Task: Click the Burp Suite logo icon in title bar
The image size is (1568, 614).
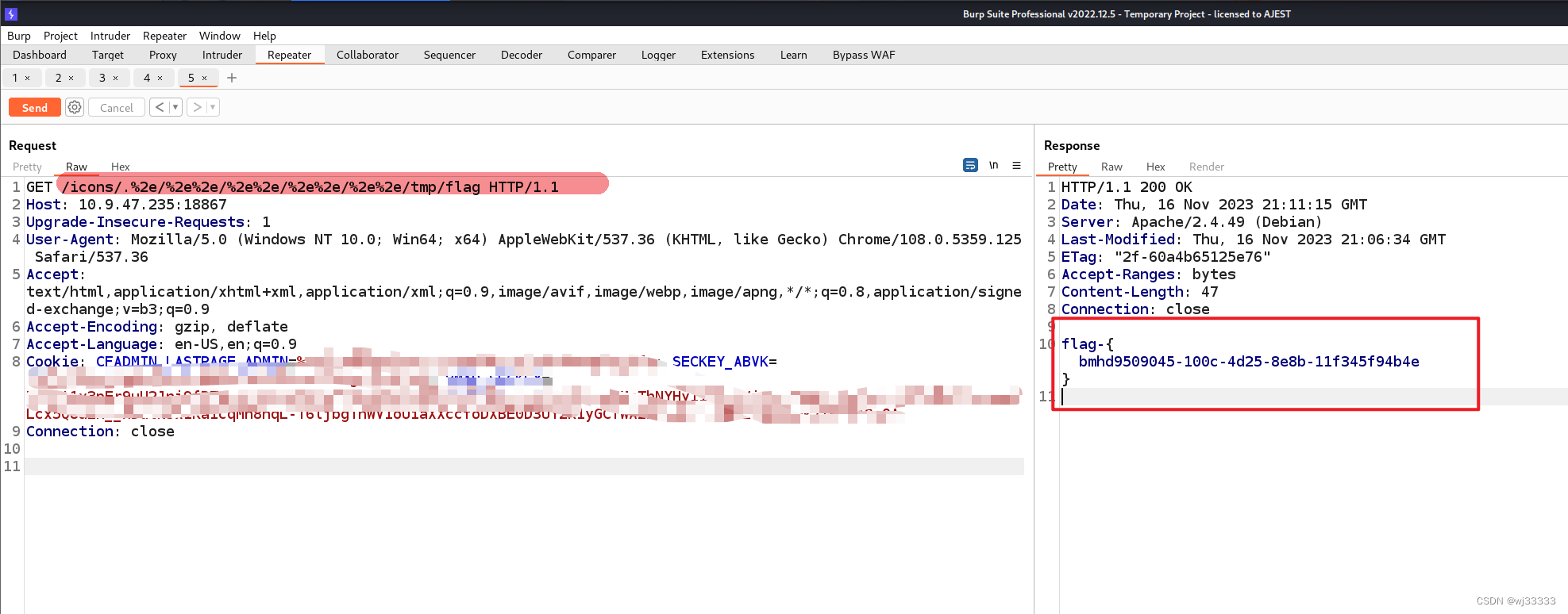Action: (11, 13)
